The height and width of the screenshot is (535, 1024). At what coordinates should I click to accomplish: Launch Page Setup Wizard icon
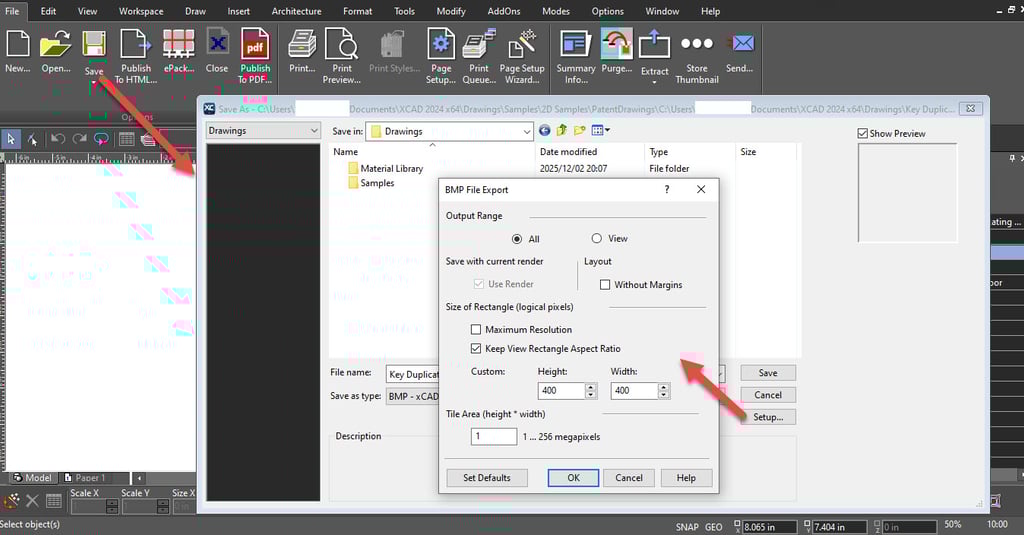(522, 44)
